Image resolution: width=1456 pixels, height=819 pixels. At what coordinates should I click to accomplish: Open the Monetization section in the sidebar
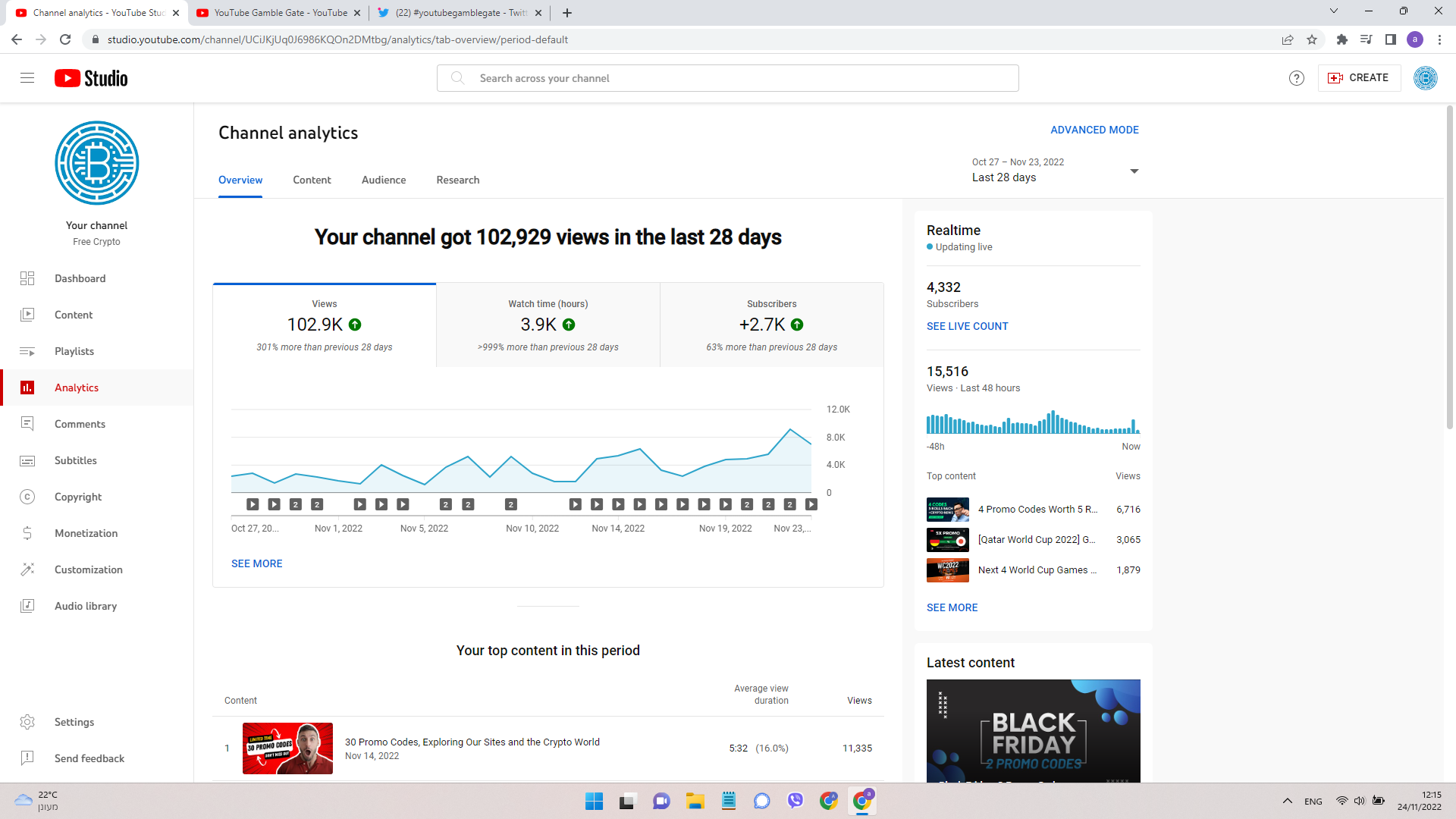point(86,533)
